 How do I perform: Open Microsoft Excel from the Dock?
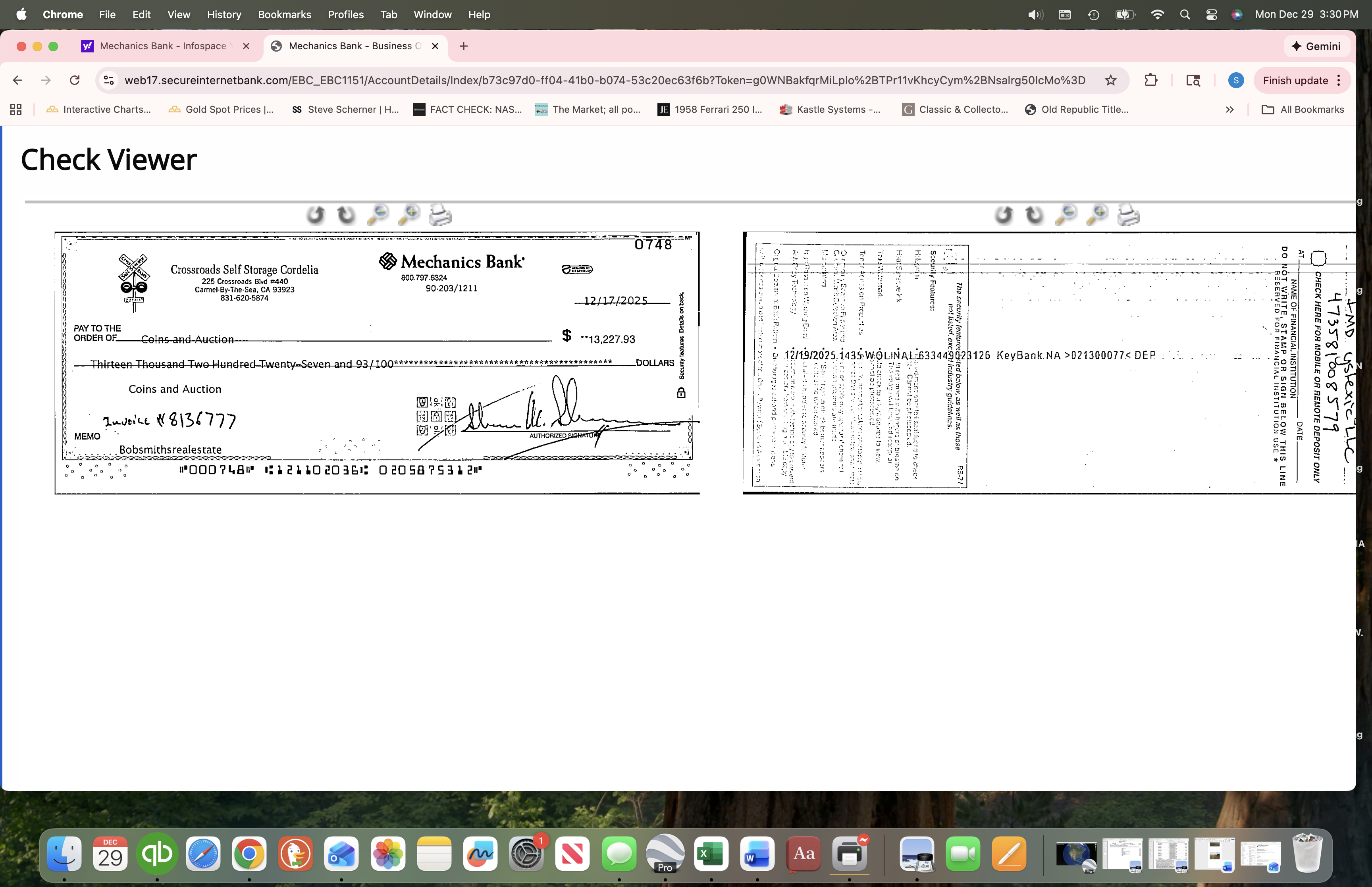711,854
